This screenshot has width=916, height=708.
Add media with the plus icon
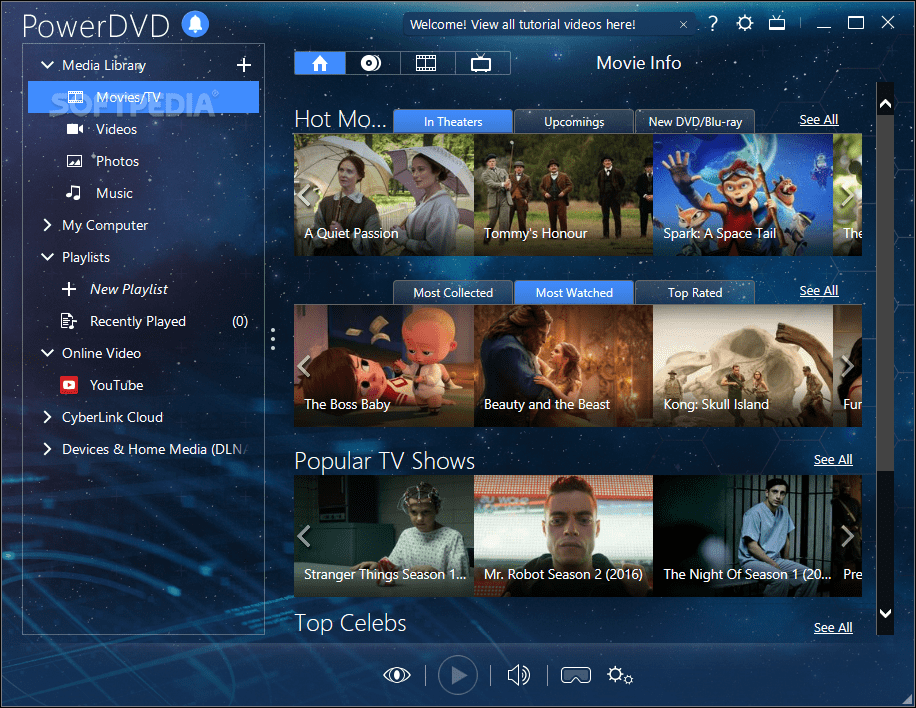pos(244,65)
